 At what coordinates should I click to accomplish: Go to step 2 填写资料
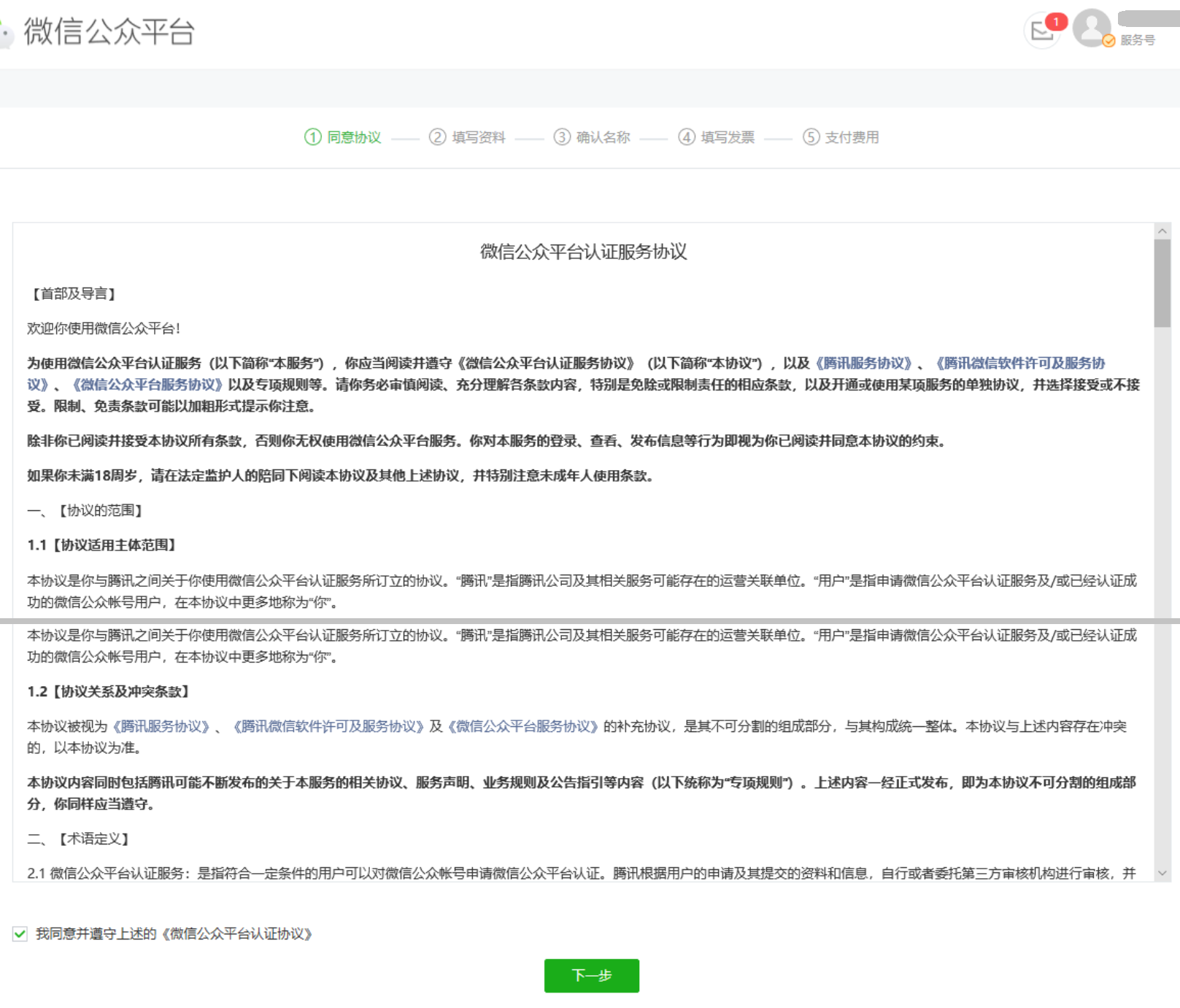(x=467, y=137)
